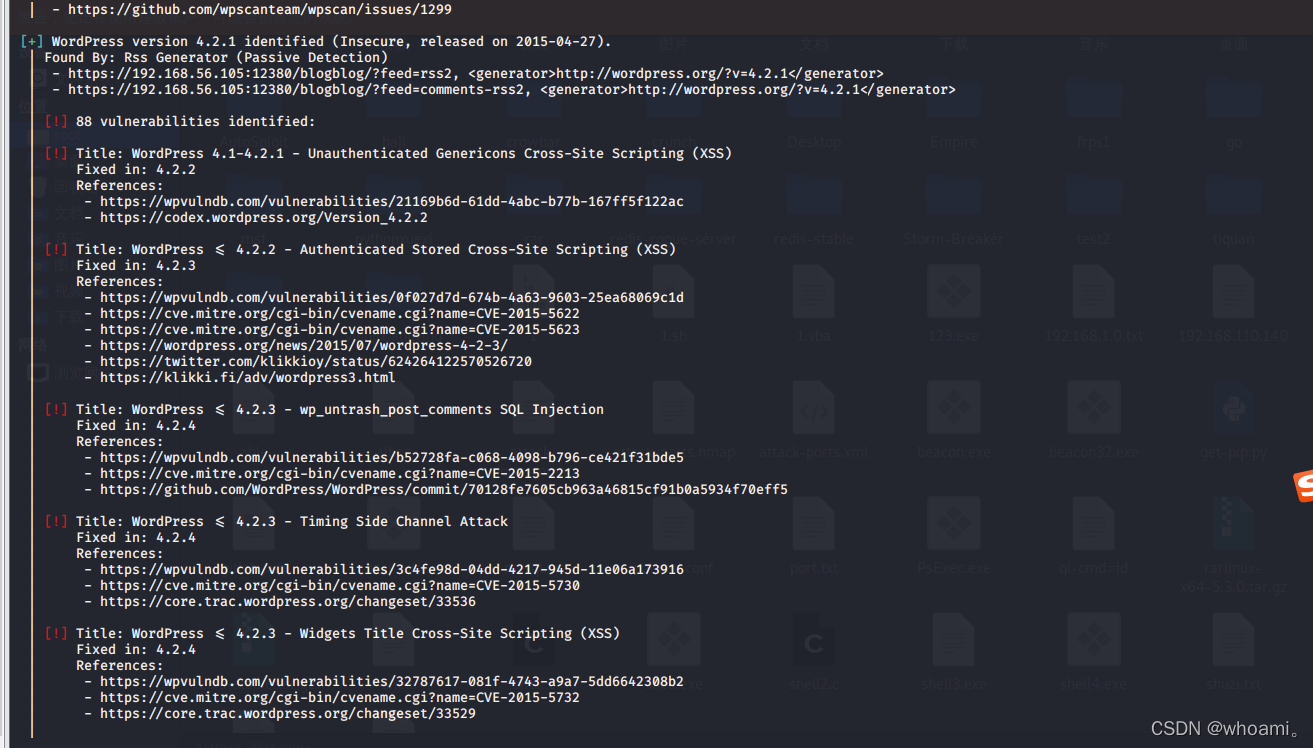Open wpvulndb link ending 5dd6642308b2
This screenshot has width=1313, height=748.
pos(392,681)
